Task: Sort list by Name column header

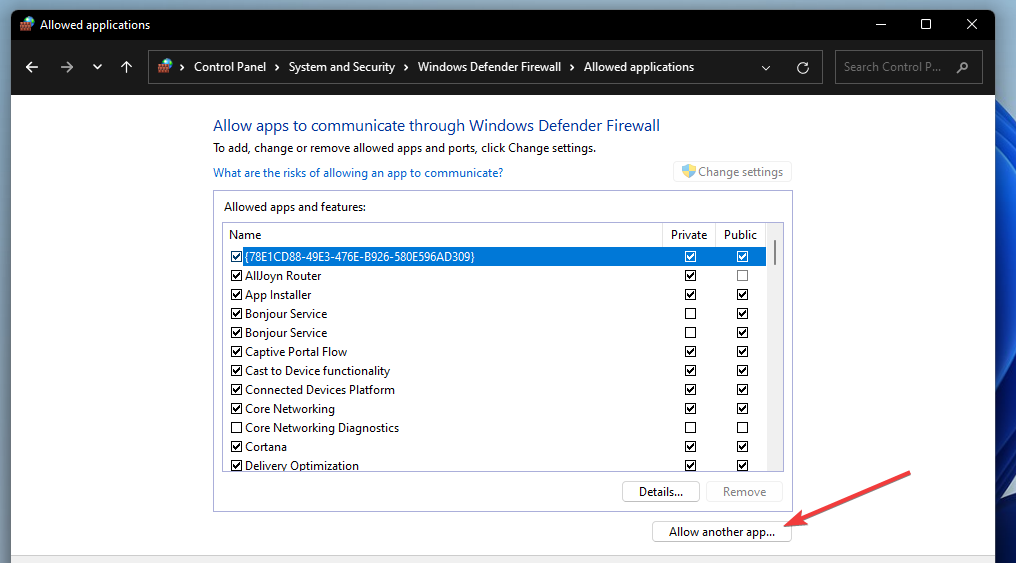Action: coord(443,235)
